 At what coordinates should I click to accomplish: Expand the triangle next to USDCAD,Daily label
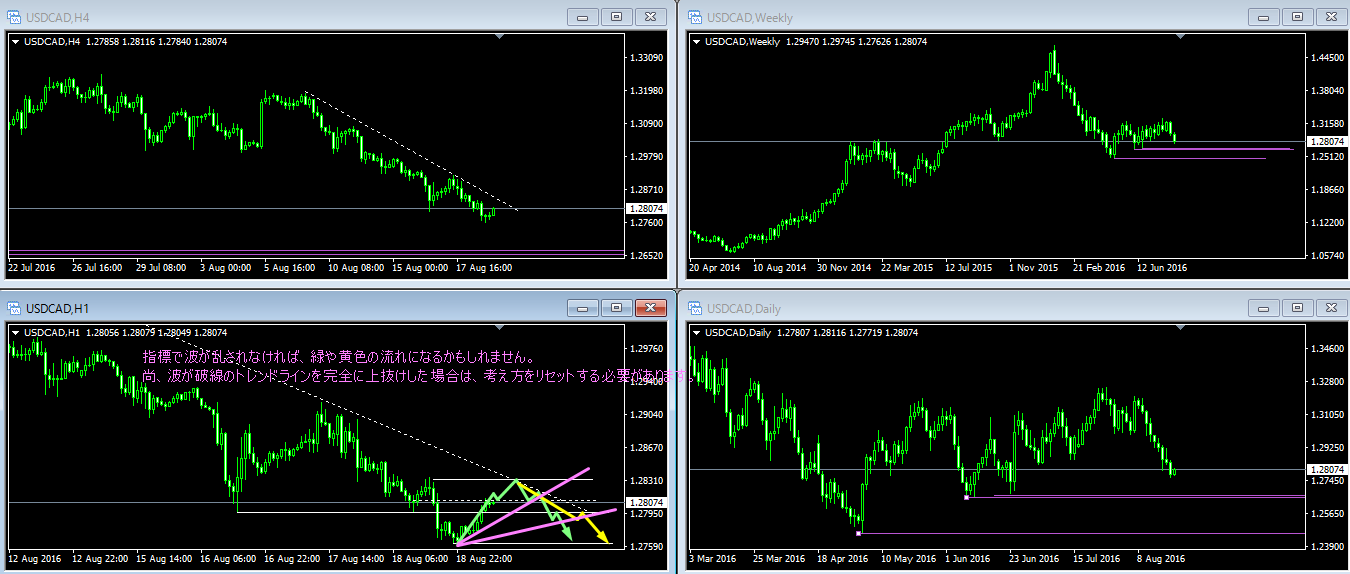click(x=697, y=332)
